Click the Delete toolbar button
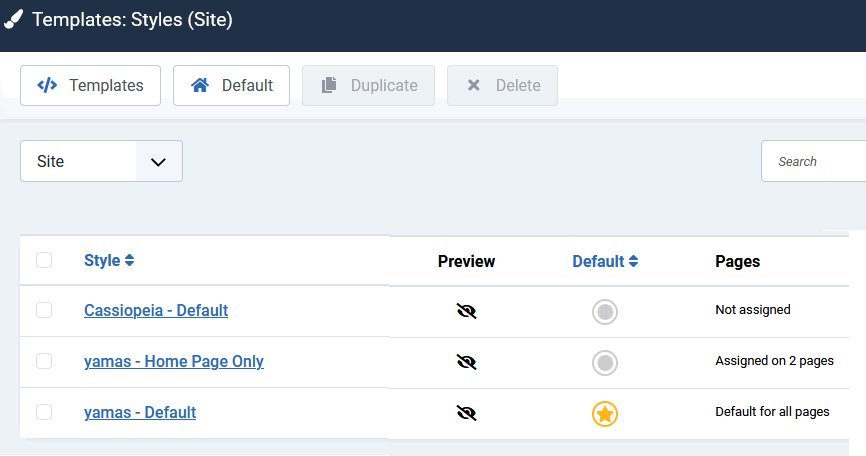866x456 pixels. [502, 86]
